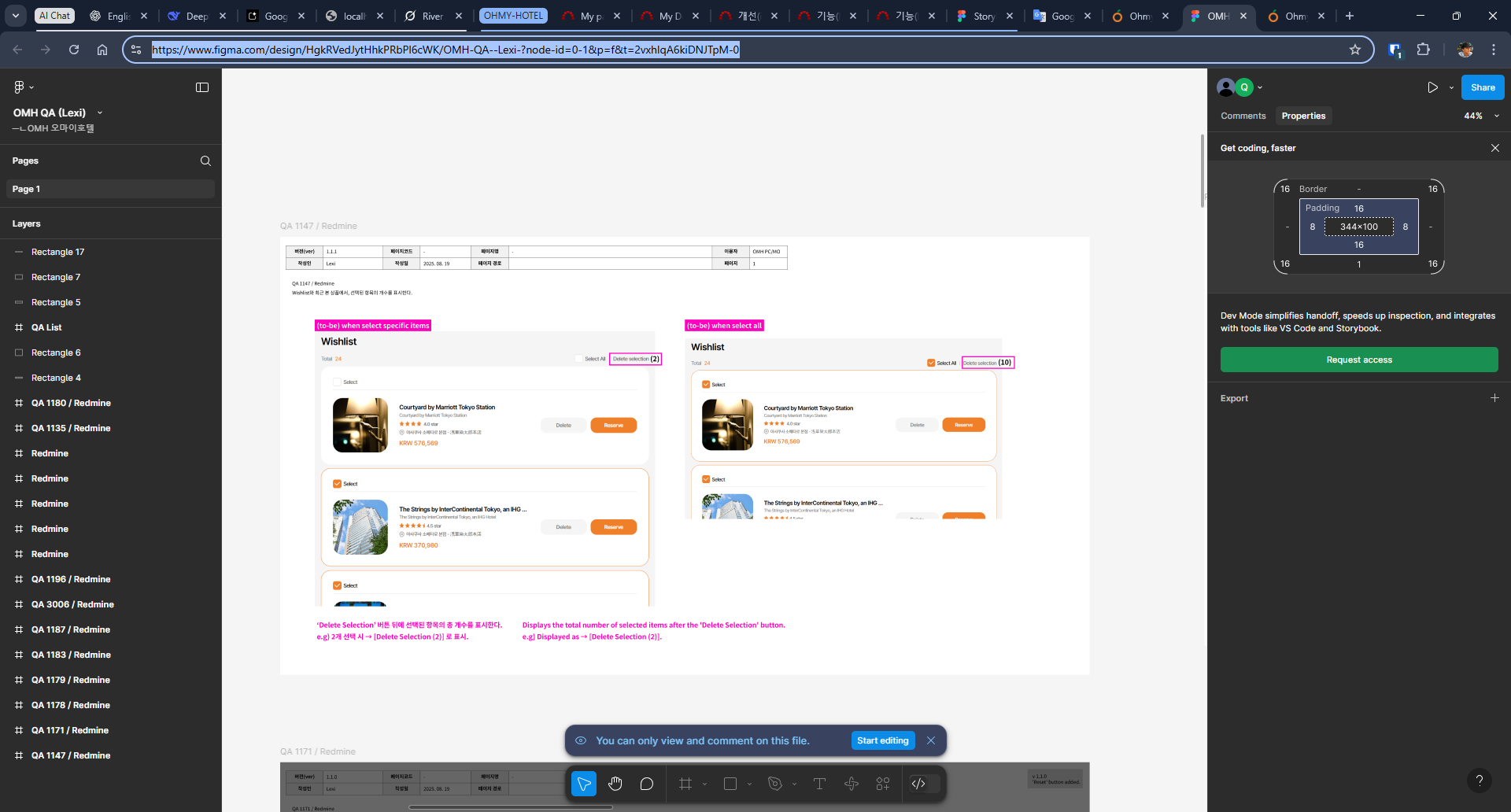The width and height of the screenshot is (1511, 812).
Task: Open the browser profile avatar
Action: [x=1465, y=50]
